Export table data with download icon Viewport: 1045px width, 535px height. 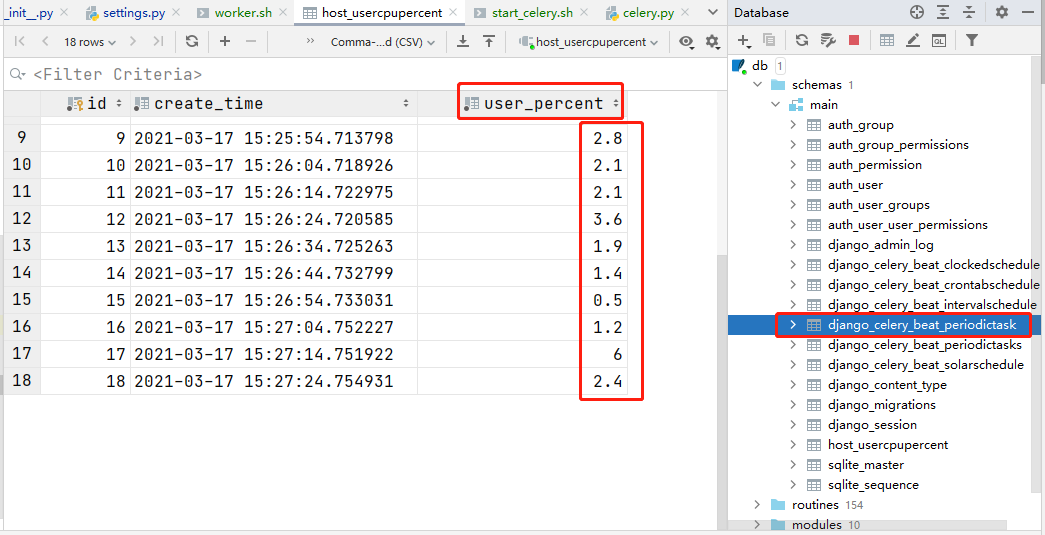click(x=463, y=41)
